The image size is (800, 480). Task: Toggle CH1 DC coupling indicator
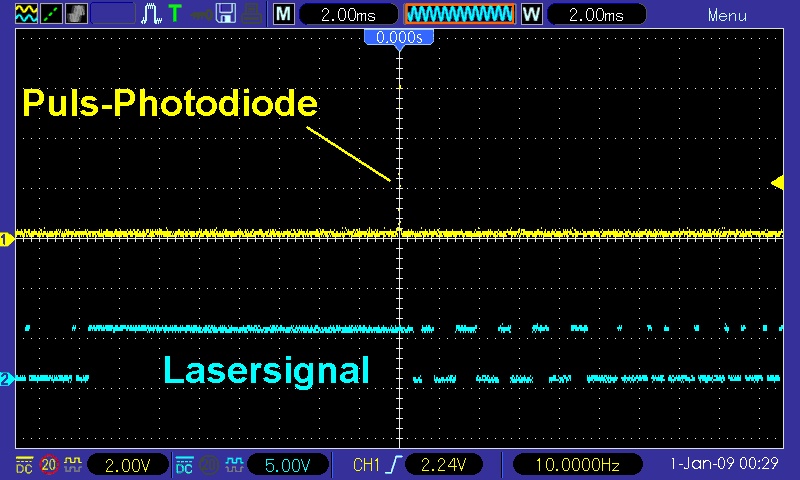pyautogui.click(x=23, y=465)
